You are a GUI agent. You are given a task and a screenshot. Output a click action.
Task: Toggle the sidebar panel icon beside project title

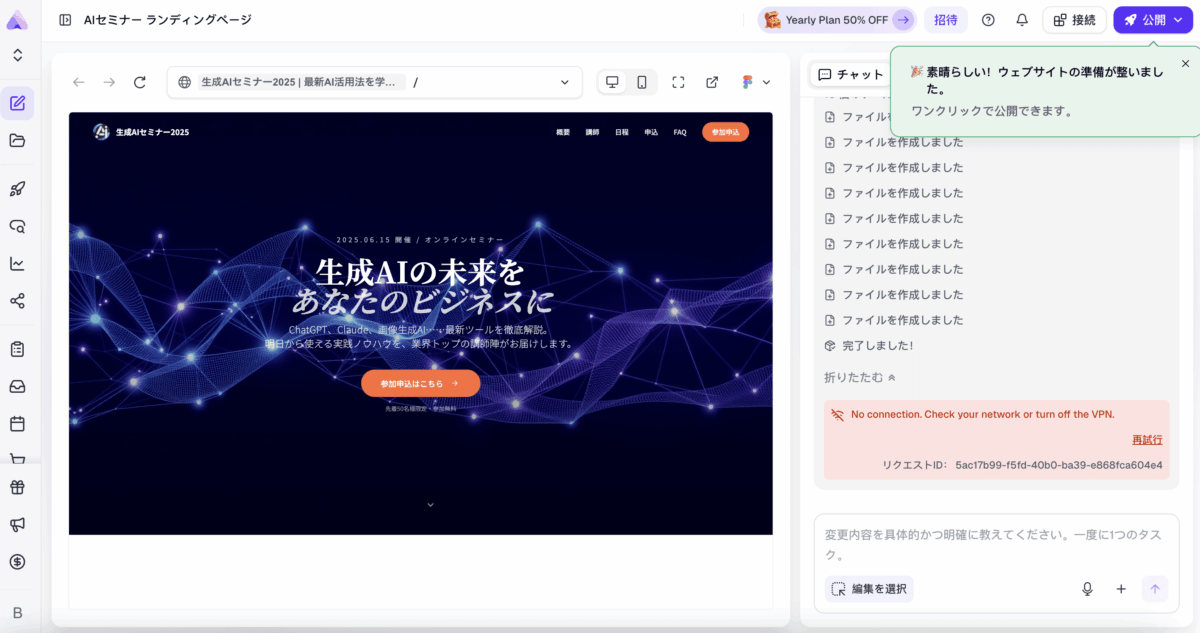[65, 20]
